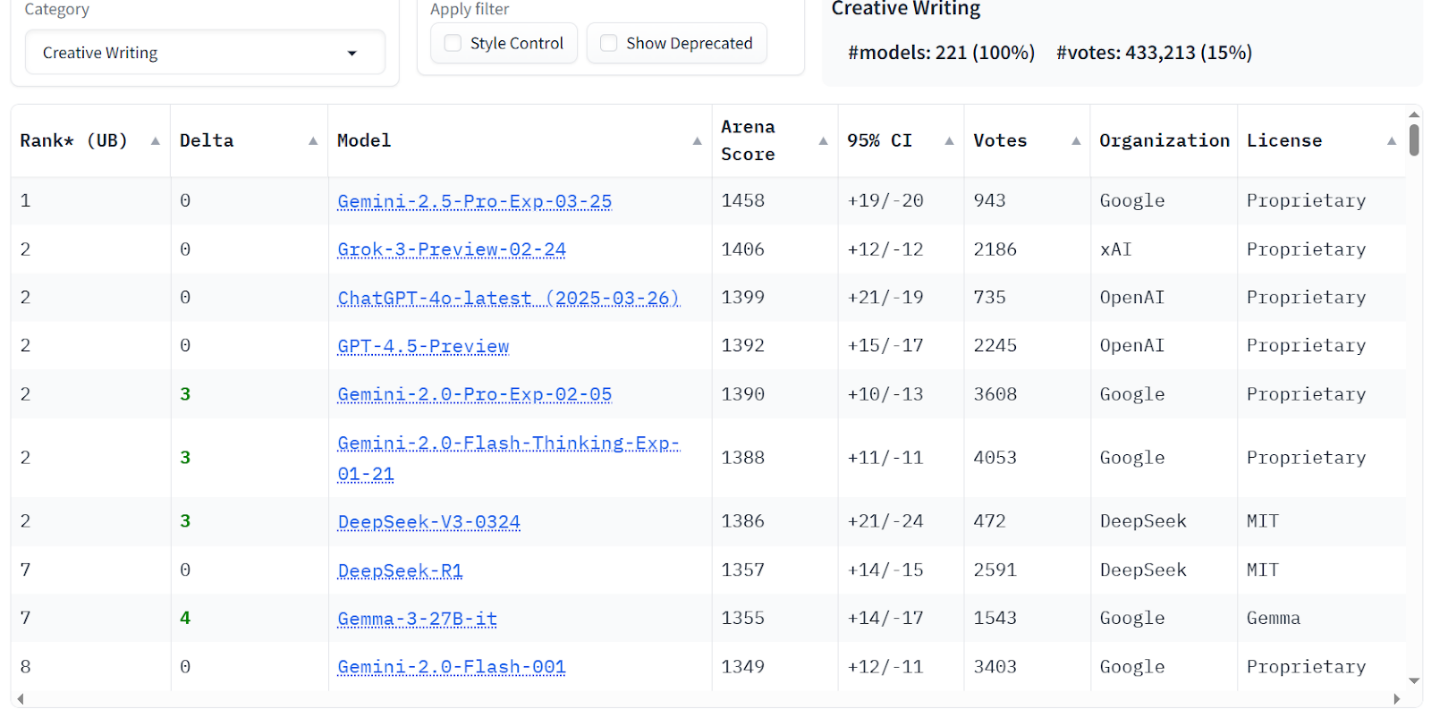The width and height of the screenshot is (1431, 726).
Task: Open Gemini-2.0-Flash-001 model link
Action: [451, 667]
